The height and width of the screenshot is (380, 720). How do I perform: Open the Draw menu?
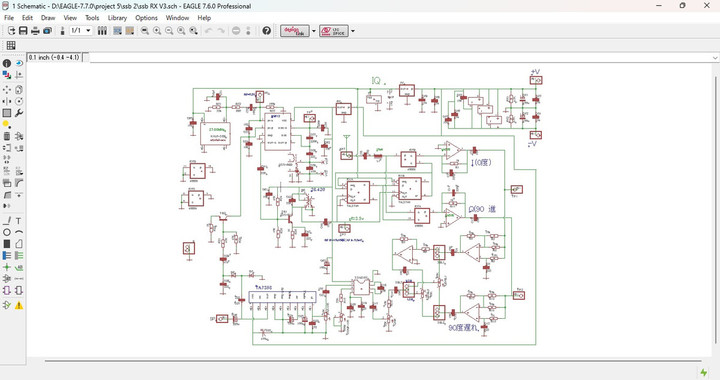click(x=48, y=18)
